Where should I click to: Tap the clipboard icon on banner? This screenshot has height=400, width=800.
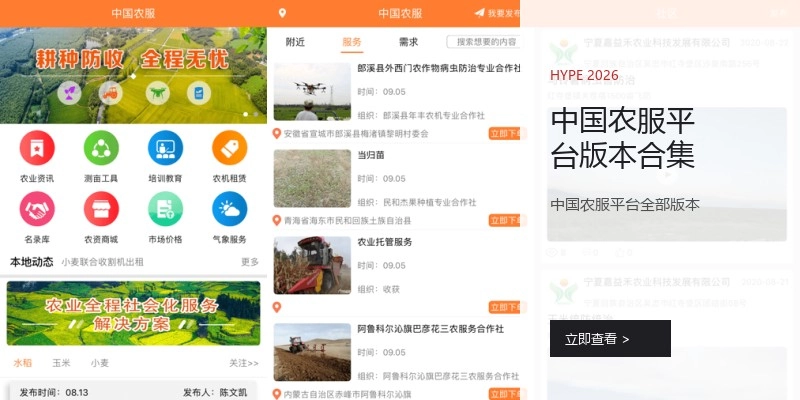[199, 93]
